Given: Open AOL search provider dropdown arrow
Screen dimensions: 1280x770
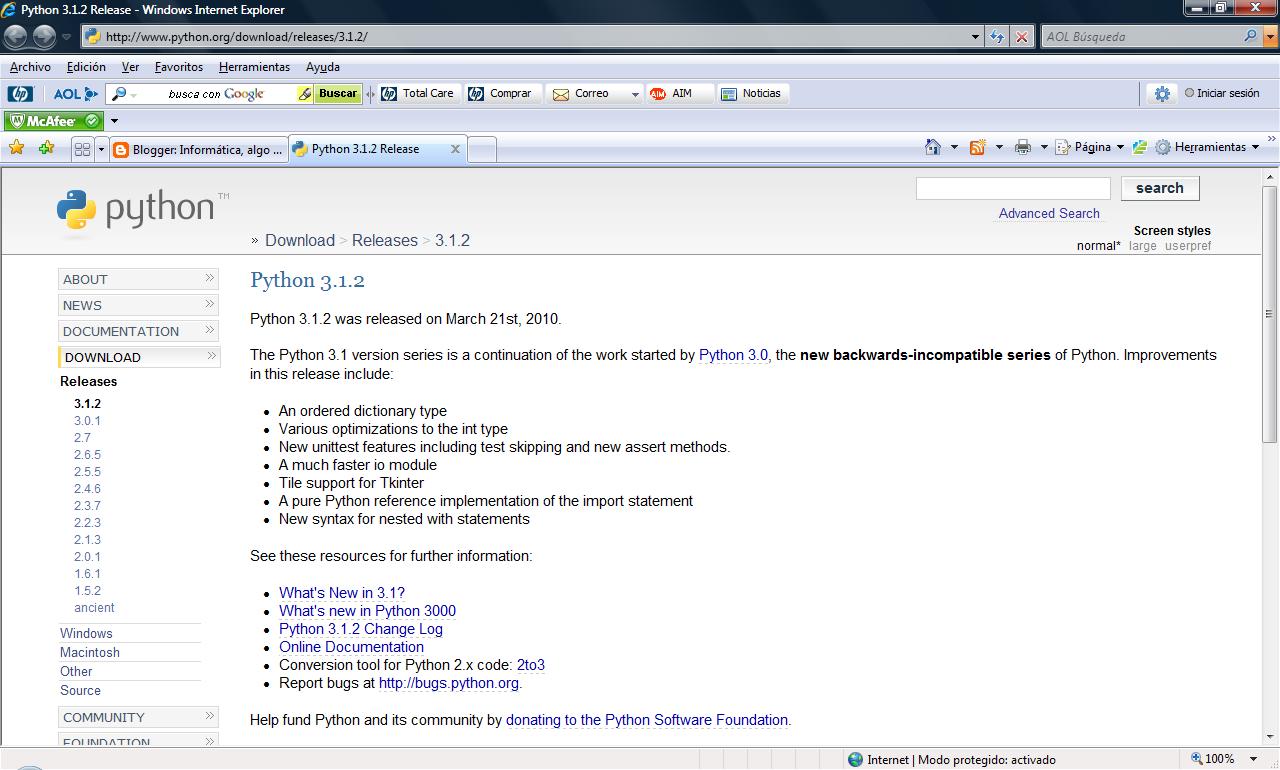Looking at the screenshot, I should click(x=1269, y=37).
